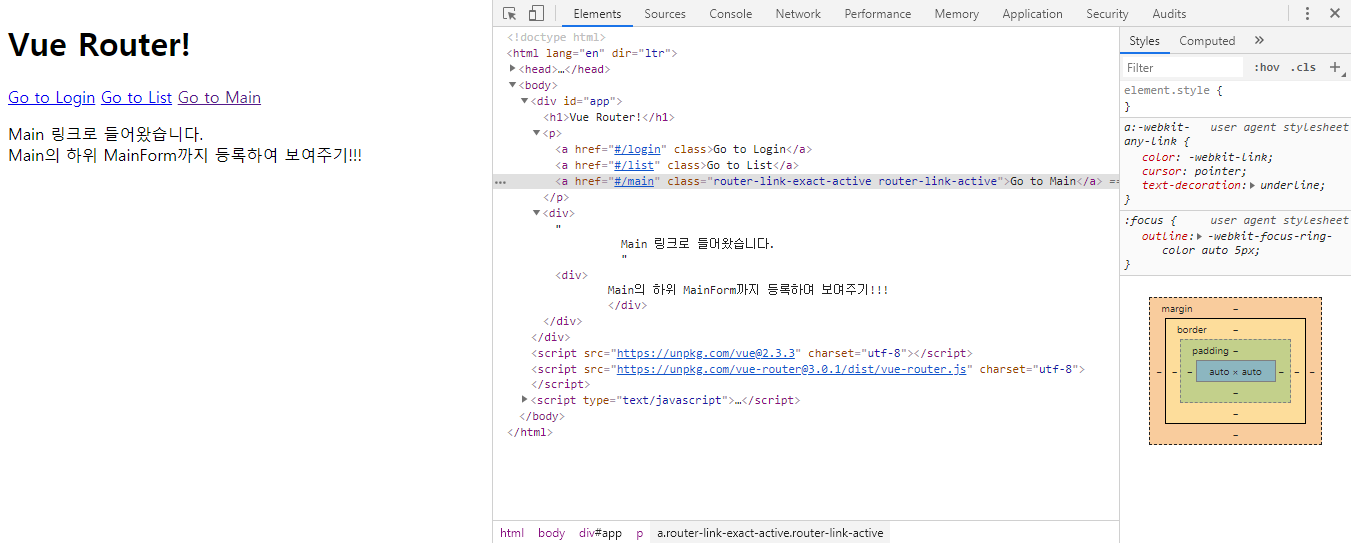The height and width of the screenshot is (543, 1351).
Task: Edit the color: -webkit-link value
Action: pos(1231,157)
